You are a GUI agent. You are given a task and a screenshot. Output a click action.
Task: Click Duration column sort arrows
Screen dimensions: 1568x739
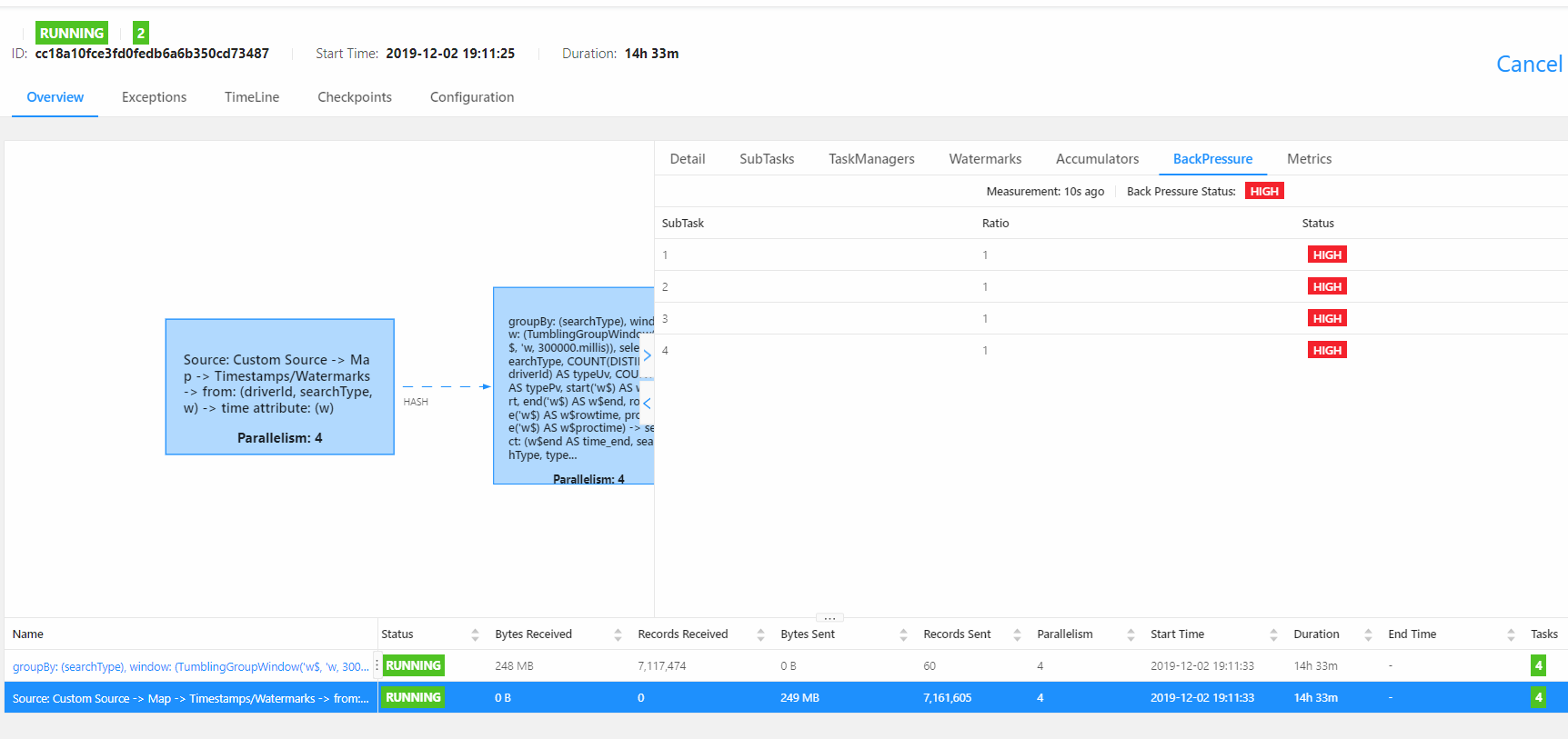tap(1368, 634)
